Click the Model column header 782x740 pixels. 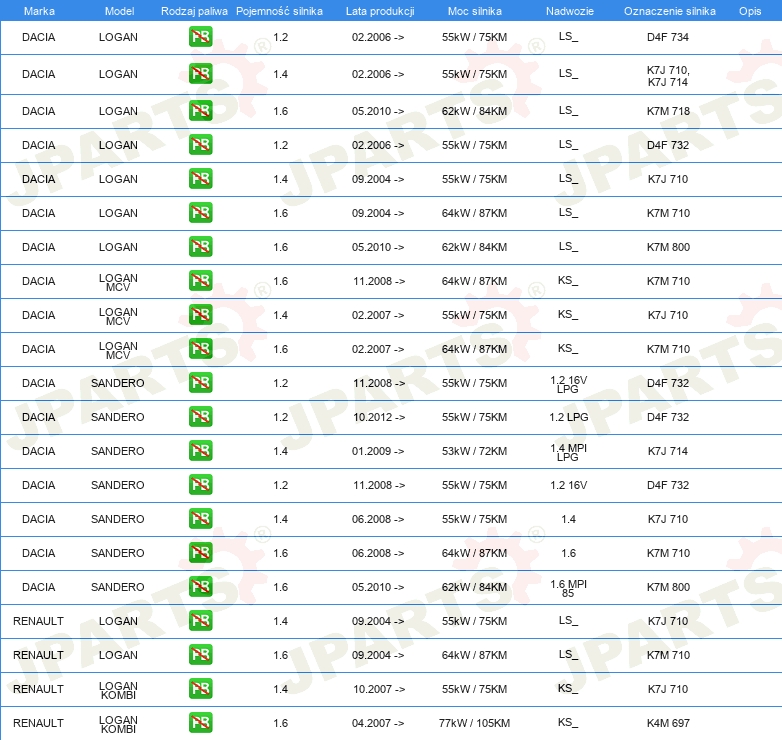[119, 11]
